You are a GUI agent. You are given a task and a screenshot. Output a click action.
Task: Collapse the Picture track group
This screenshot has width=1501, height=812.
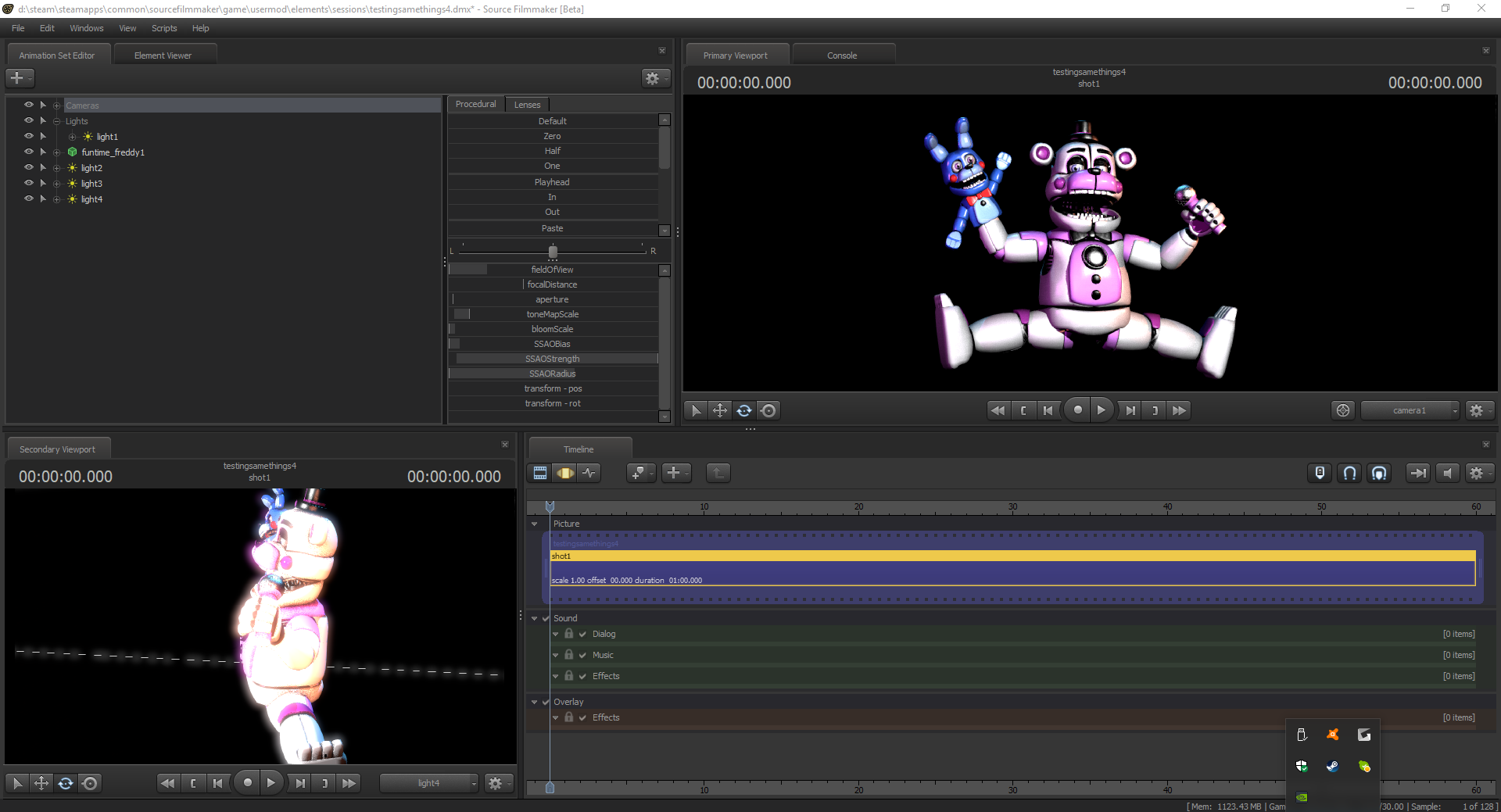[535, 524]
